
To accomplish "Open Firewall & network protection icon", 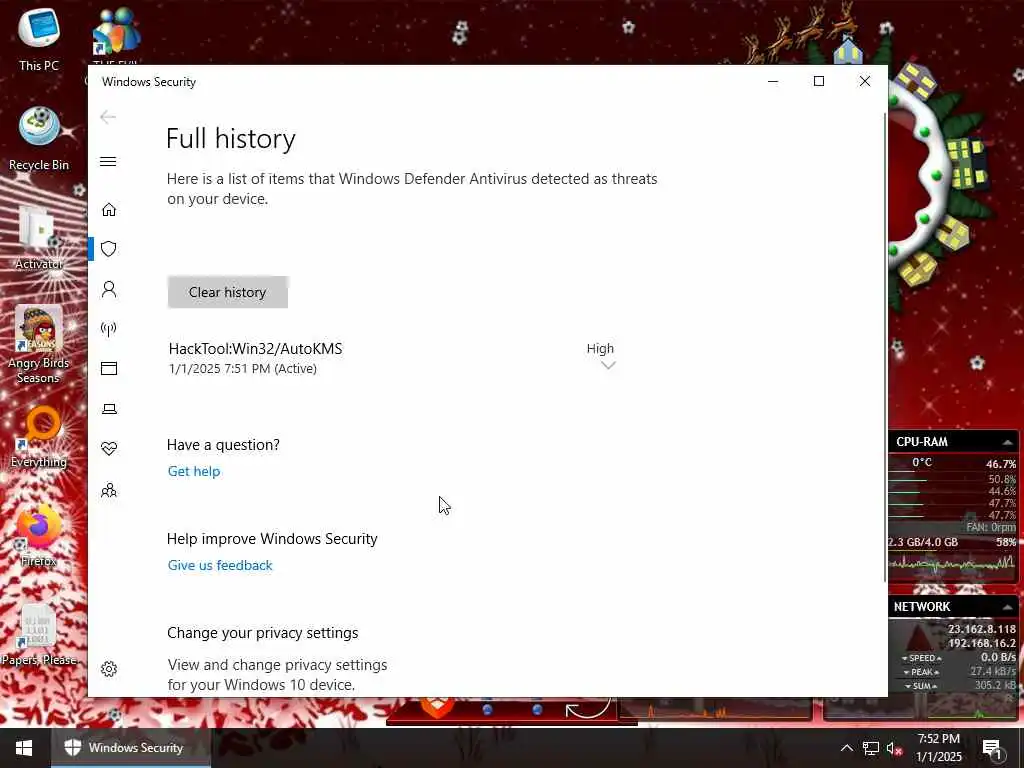I will pyautogui.click(x=109, y=328).
